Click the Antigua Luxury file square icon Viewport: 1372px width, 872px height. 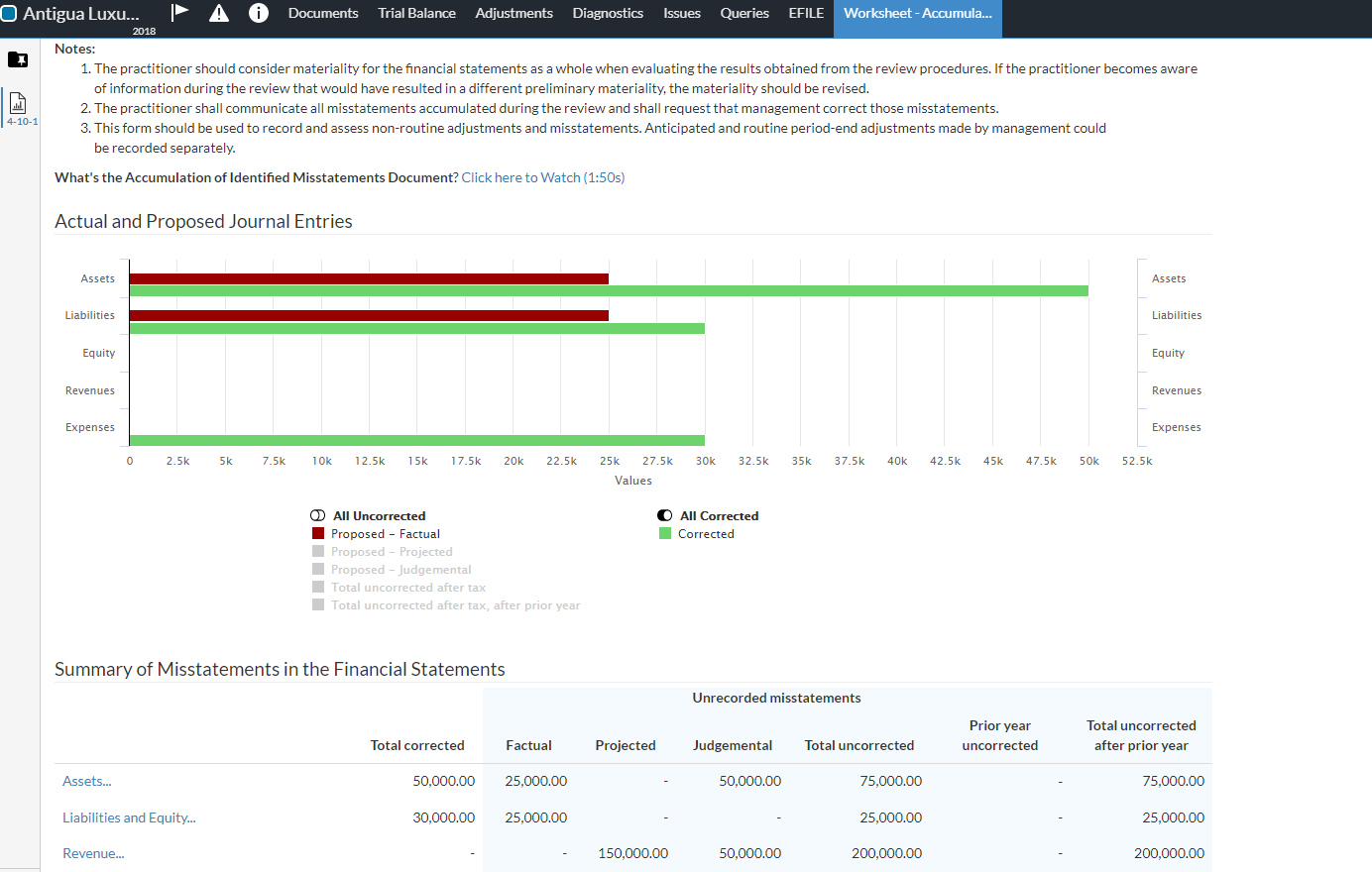(10, 14)
